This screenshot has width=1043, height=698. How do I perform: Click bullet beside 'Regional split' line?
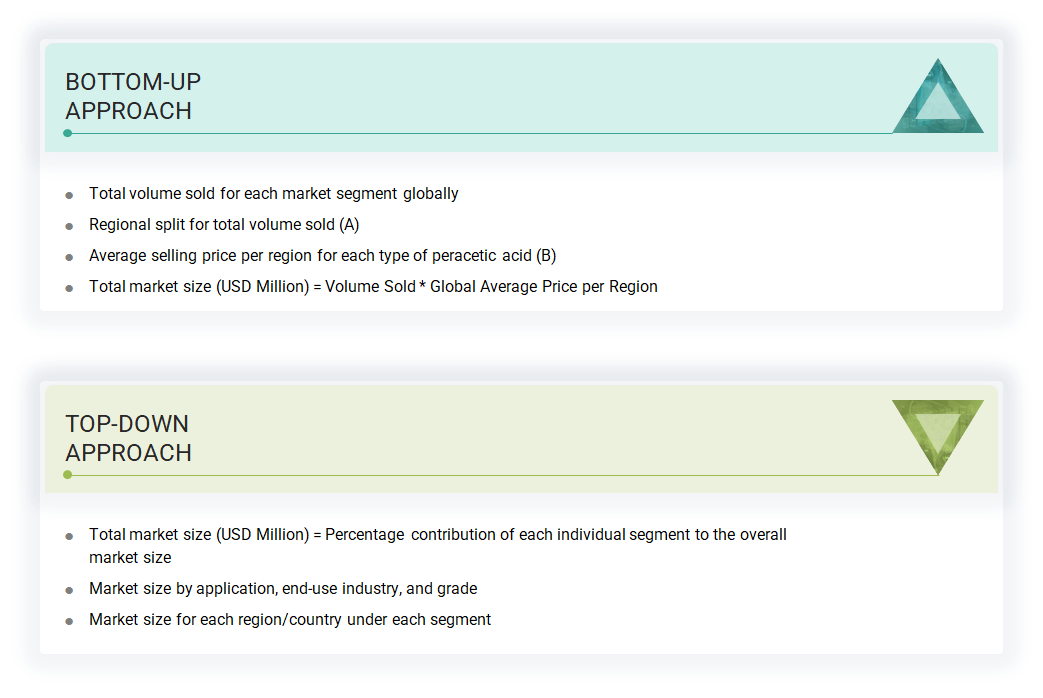(69, 226)
